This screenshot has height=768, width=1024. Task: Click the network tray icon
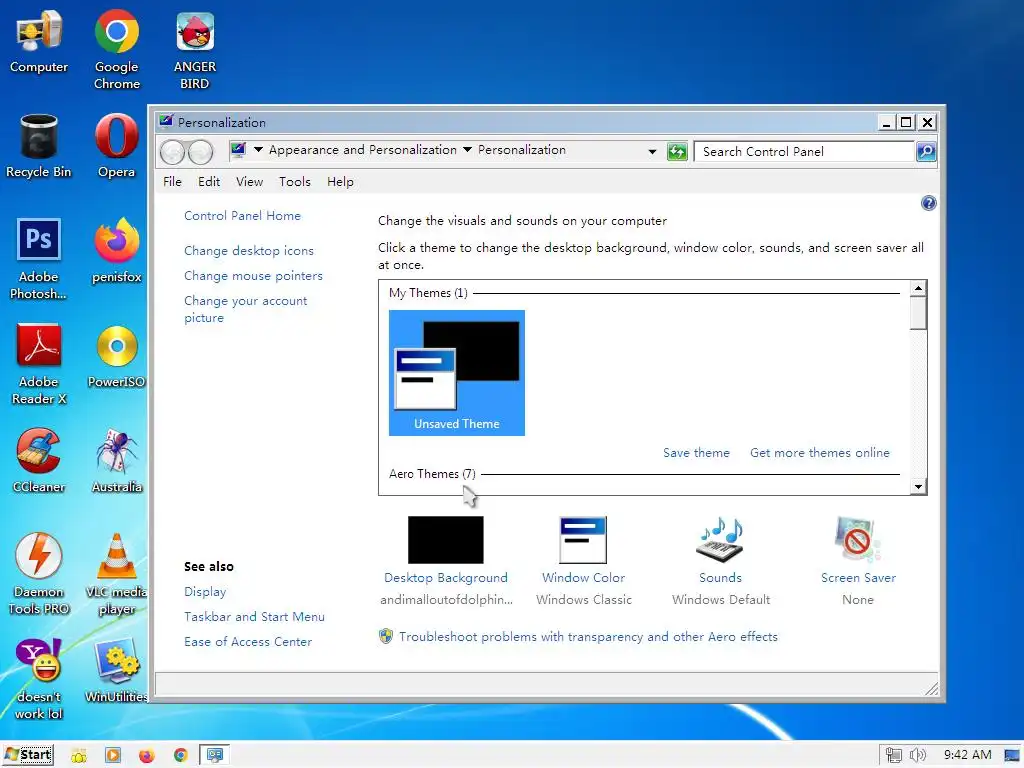click(x=893, y=756)
